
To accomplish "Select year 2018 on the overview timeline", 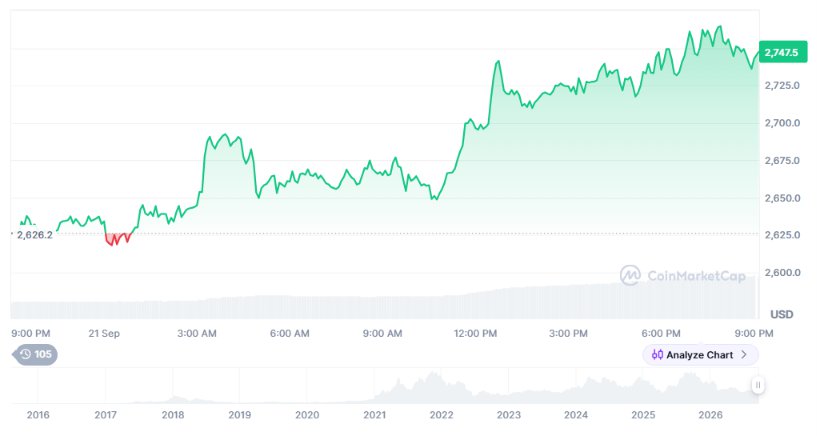I will [172, 415].
